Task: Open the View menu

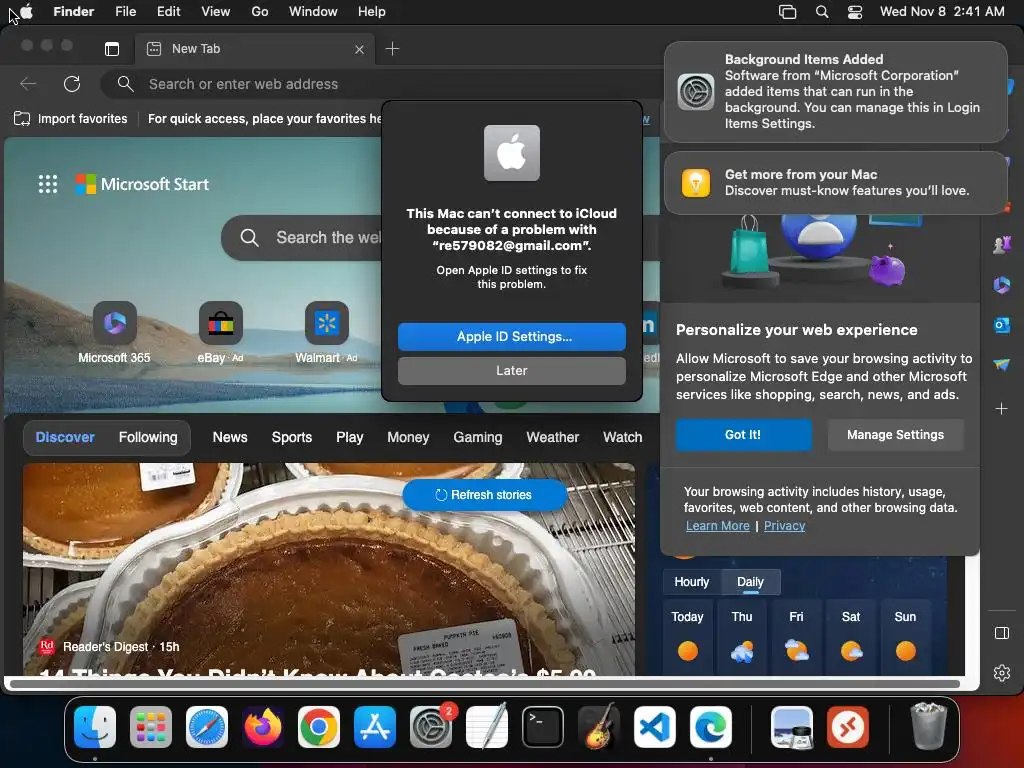Action: (x=216, y=12)
